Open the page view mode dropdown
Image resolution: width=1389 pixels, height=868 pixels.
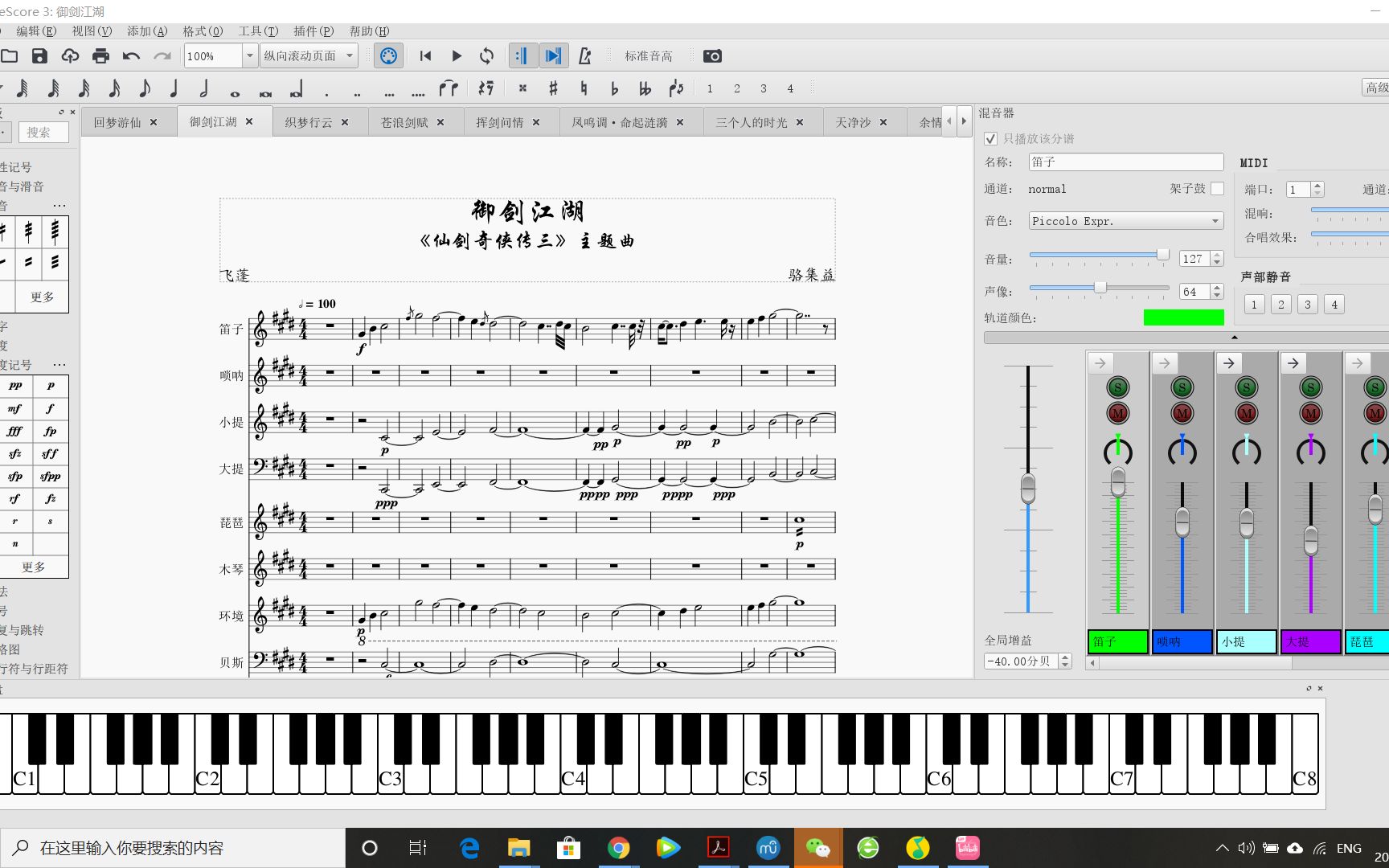coord(308,55)
